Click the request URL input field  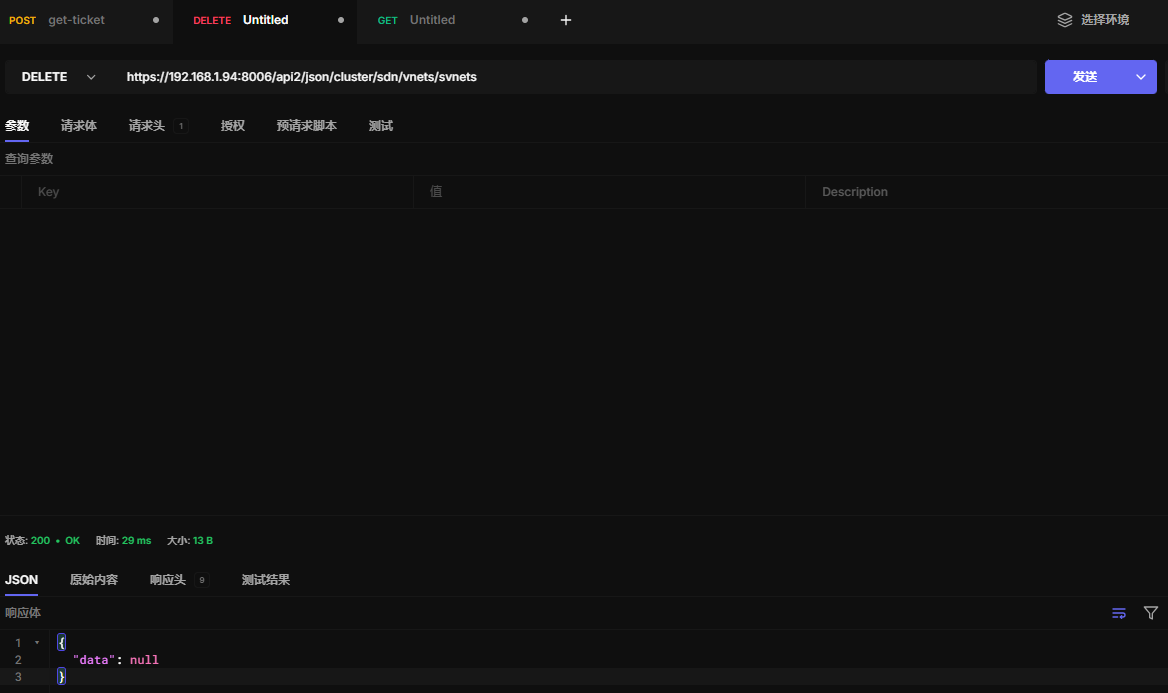[x=570, y=77]
